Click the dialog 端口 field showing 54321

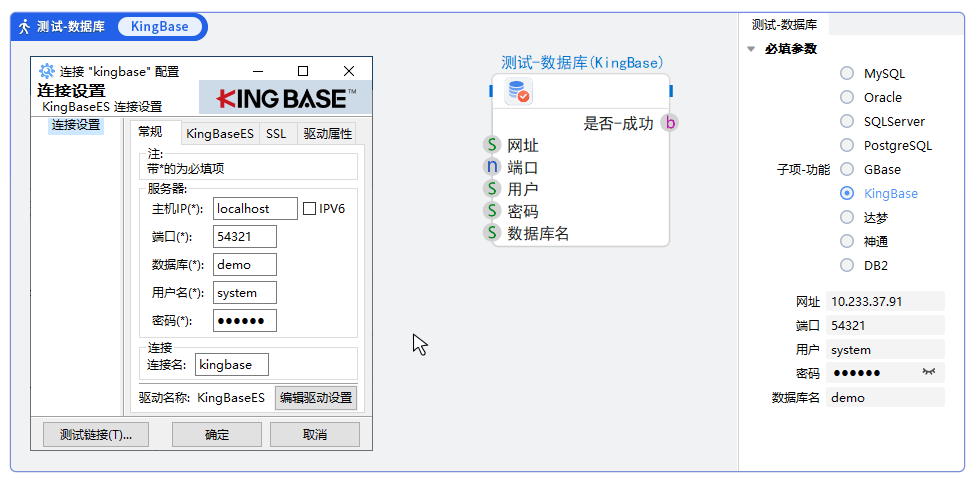pos(245,237)
